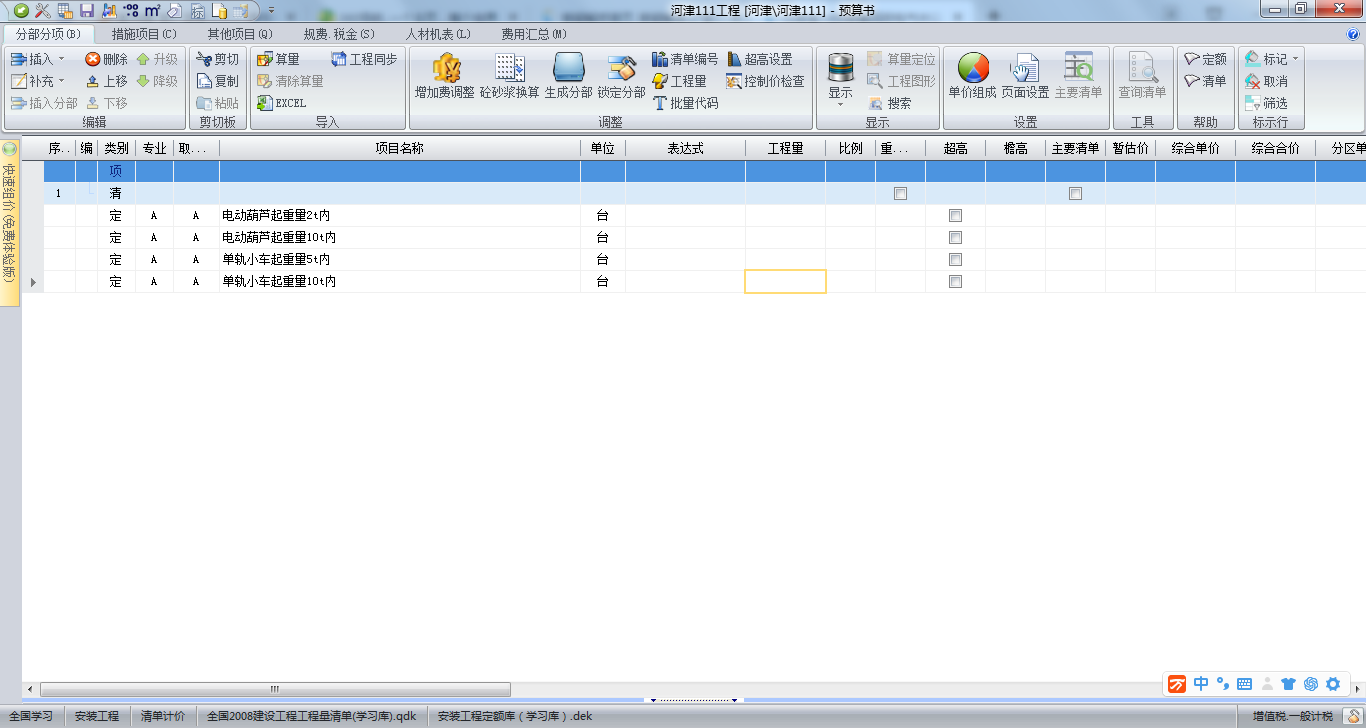Click 搜索 search button
The height and width of the screenshot is (728, 1366).
click(x=890, y=103)
